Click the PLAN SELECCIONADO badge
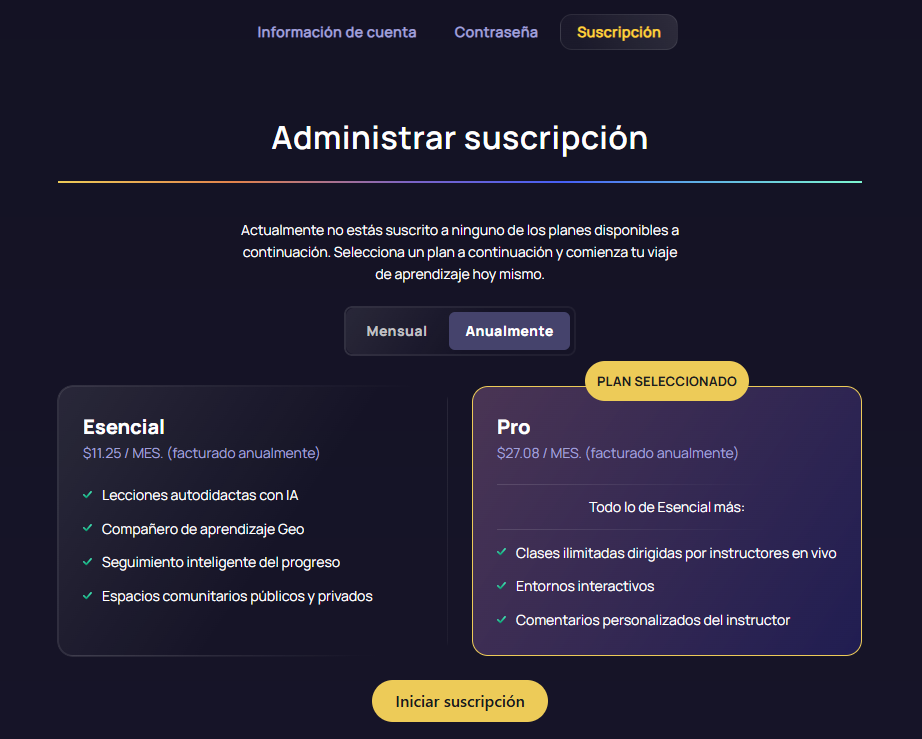Image resolution: width=922 pixels, height=739 pixels. pyautogui.click(x=666, y=381)
